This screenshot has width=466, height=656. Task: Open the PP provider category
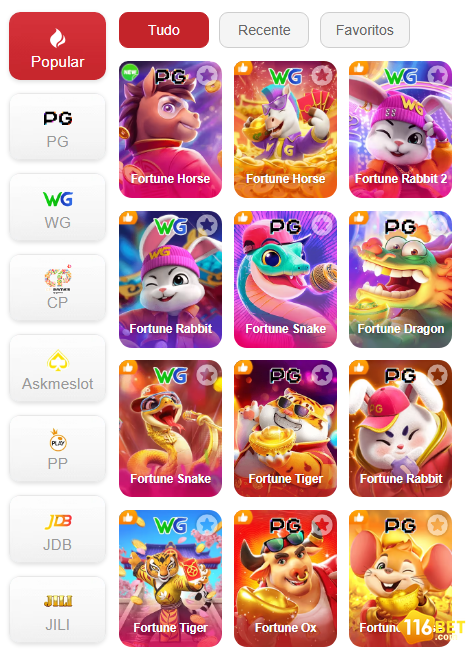coord(57,449)
